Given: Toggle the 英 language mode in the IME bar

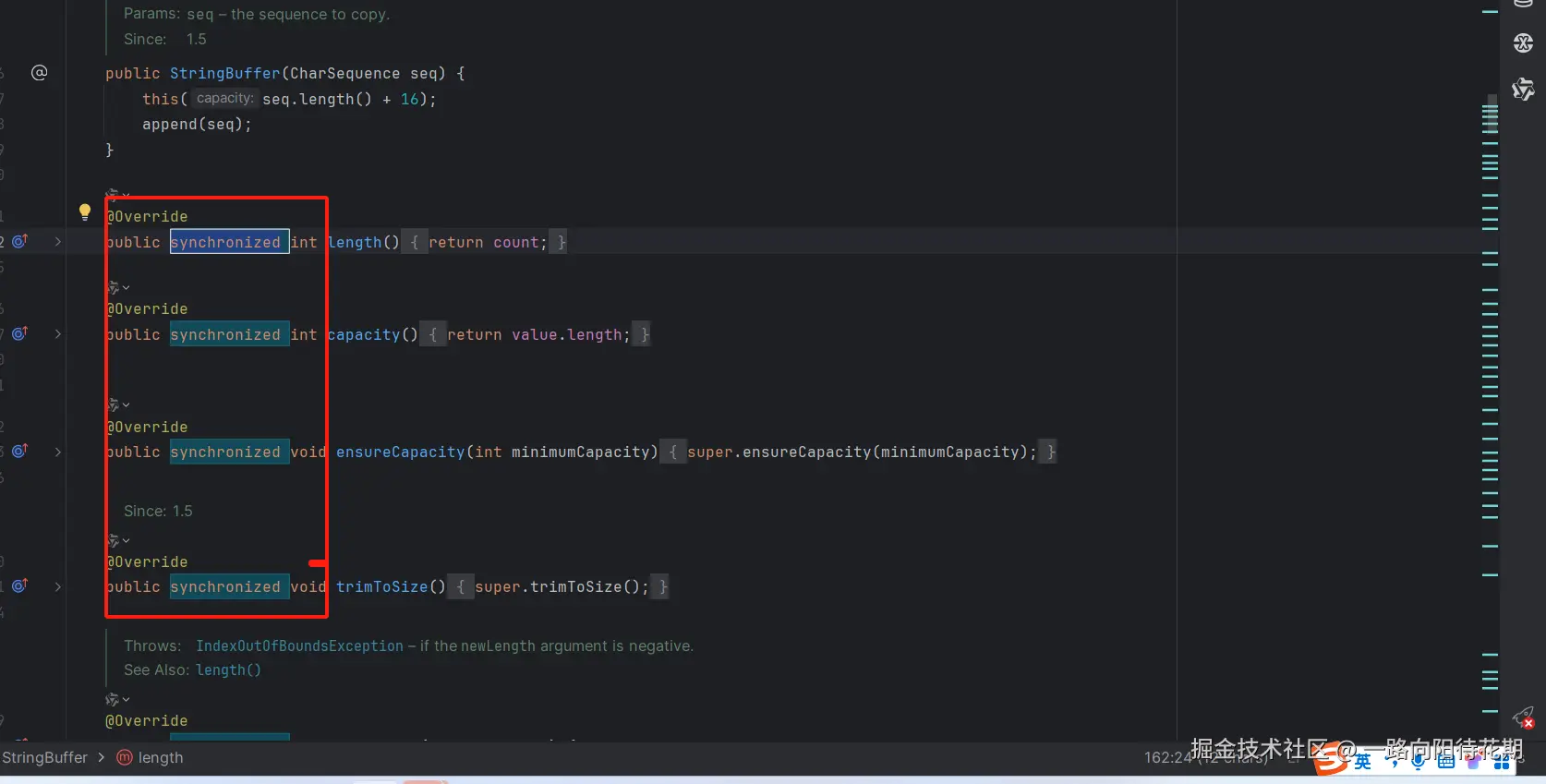Looking at the screenshot, I should point(1362,762).
